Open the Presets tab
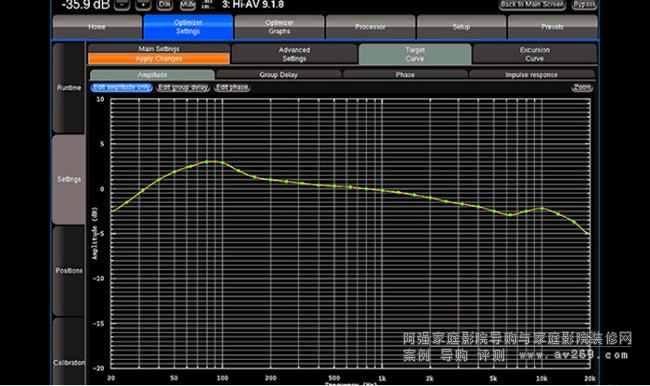 [553, 27]
